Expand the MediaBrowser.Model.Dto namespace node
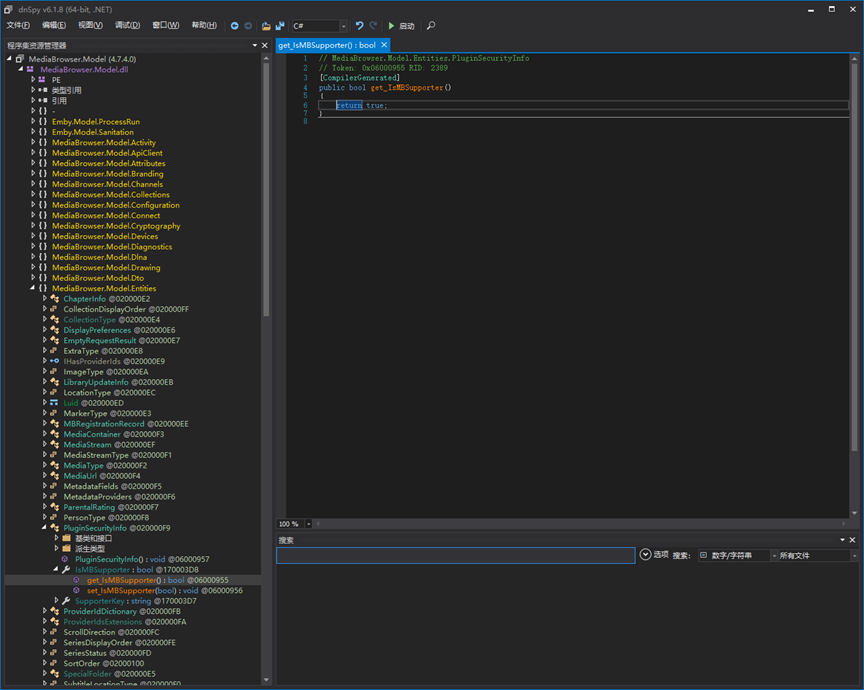This screenshot has width=864, height=690. [x=33, y=278]
